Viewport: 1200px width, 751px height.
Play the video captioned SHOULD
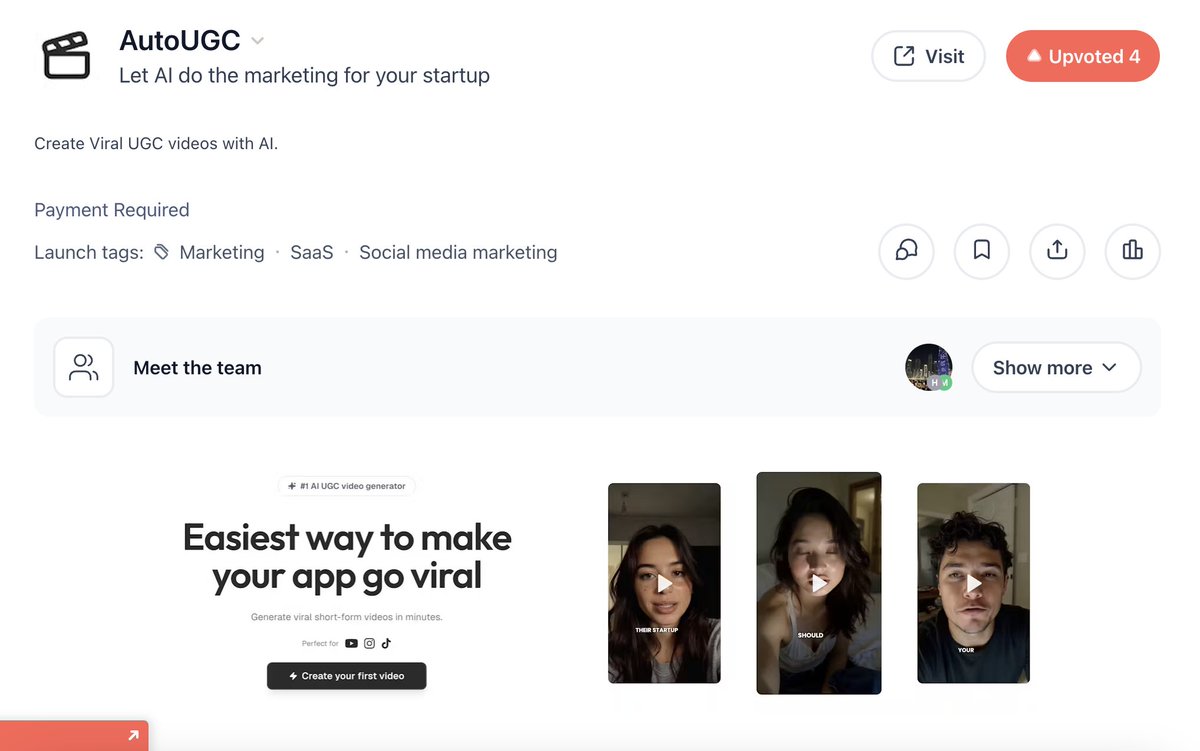tap(819, 583)
